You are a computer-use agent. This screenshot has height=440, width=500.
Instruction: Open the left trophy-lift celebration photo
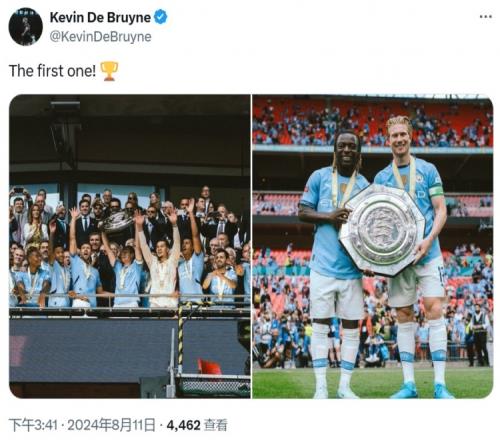tap(130, 246)
